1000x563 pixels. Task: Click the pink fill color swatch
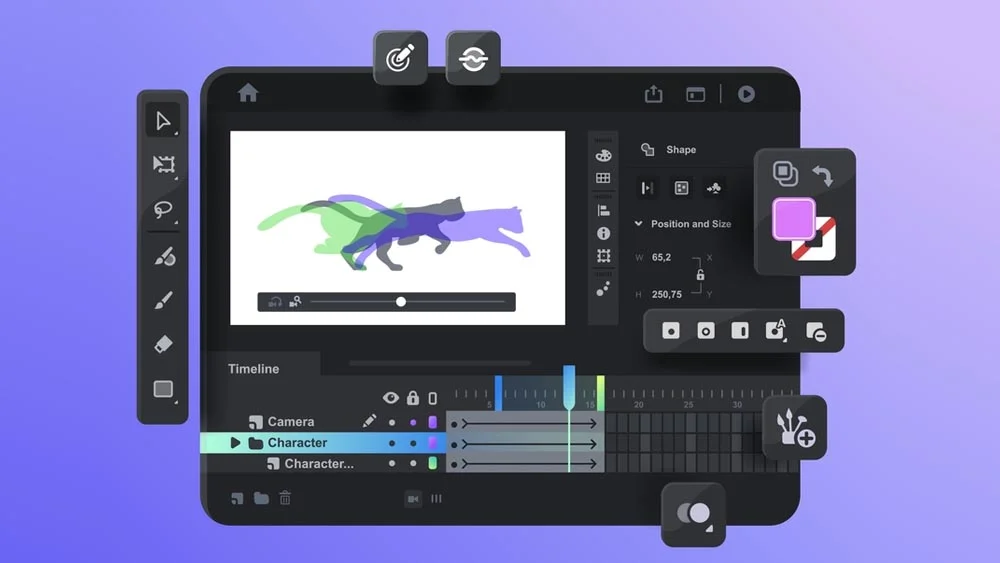(x=793, y=219)
